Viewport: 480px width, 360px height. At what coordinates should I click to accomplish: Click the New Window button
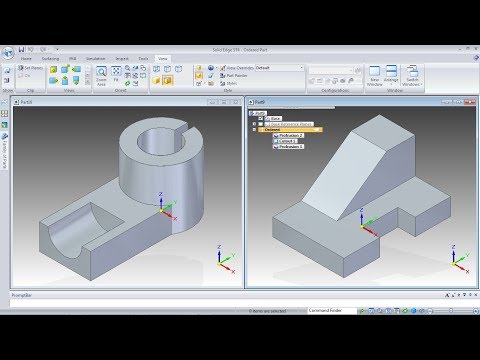(x=374, y=76)
